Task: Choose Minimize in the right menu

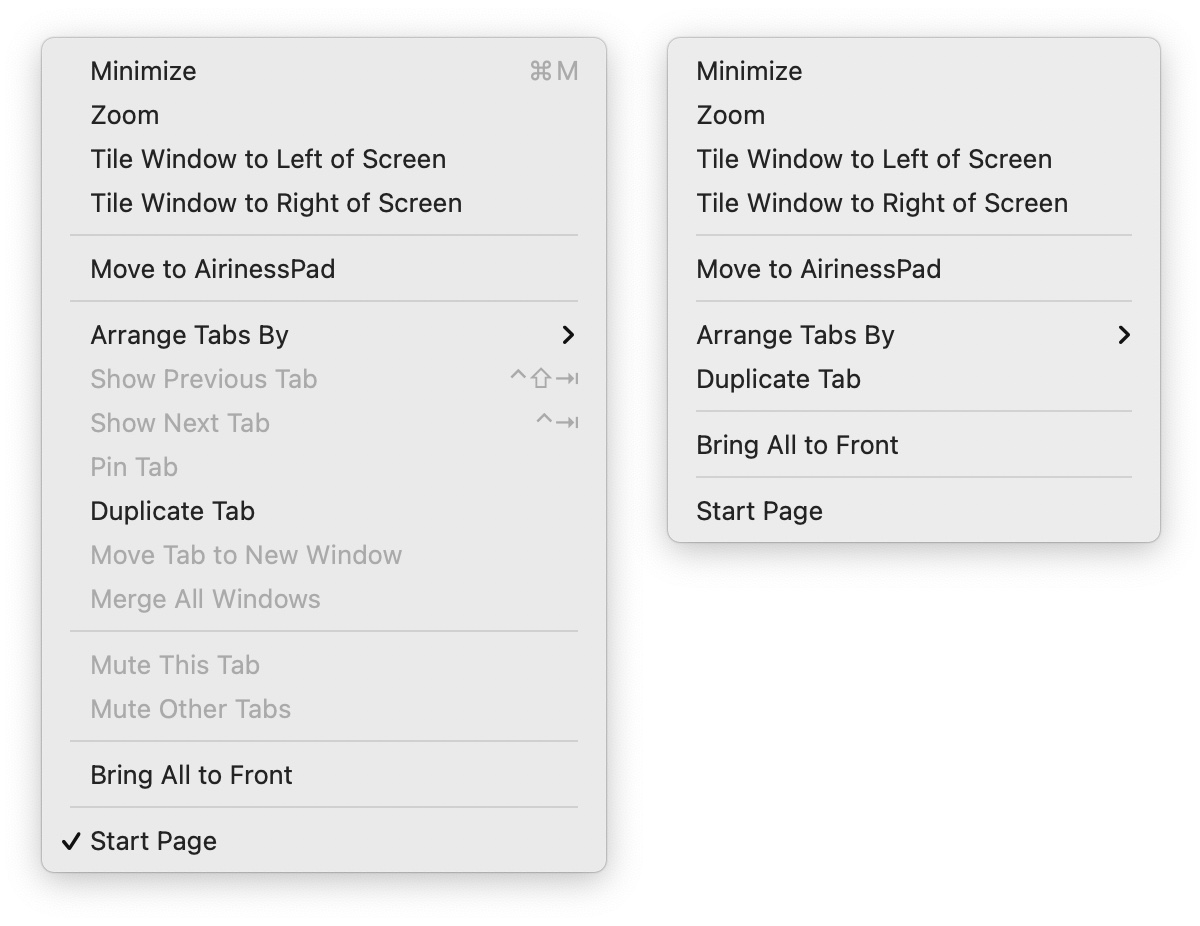Action: (914, 71)
